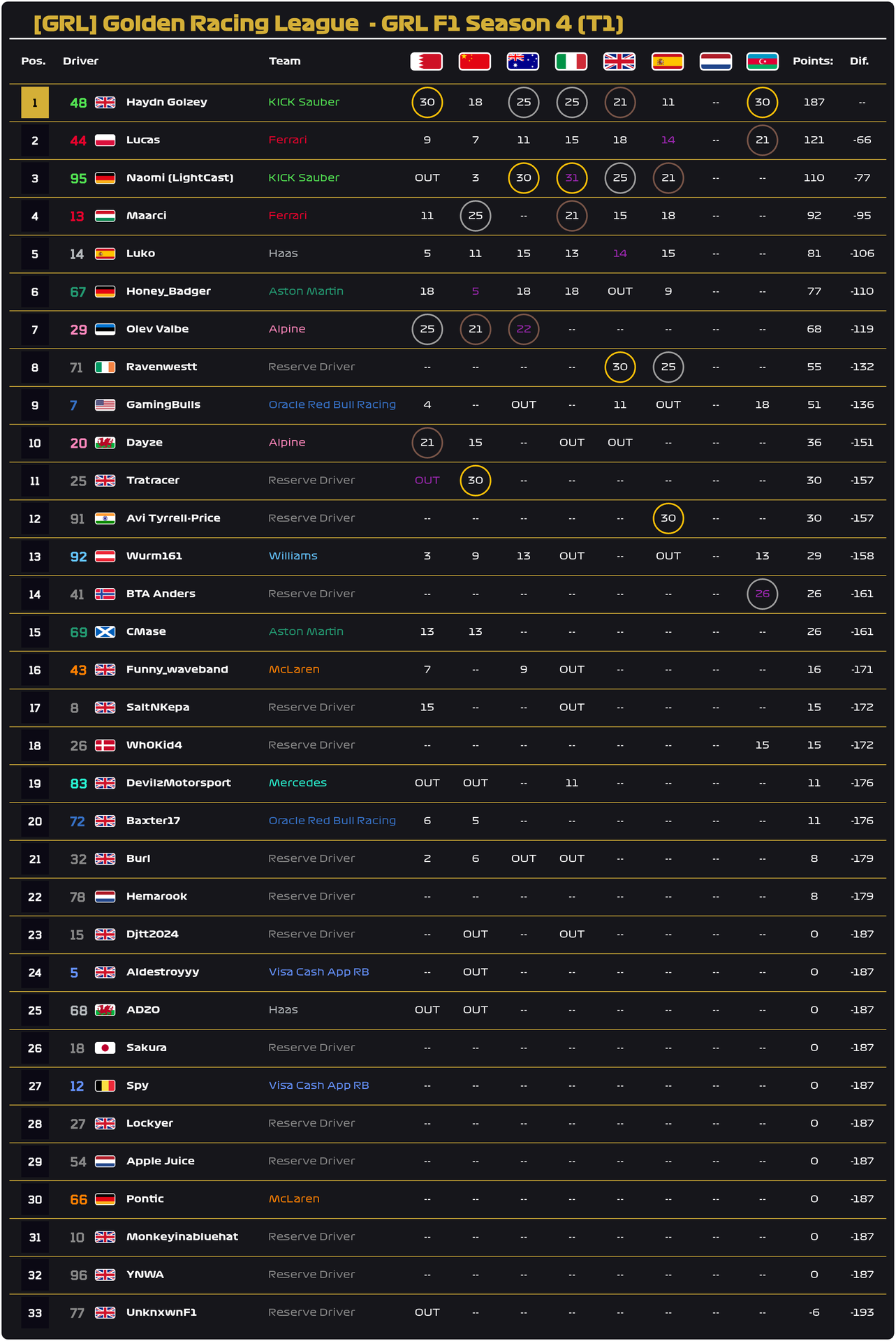This screenshot has width=896, height=1341.
Task: Select the Naomi (LightCast) driver name
Action: [x=179, y=177]
